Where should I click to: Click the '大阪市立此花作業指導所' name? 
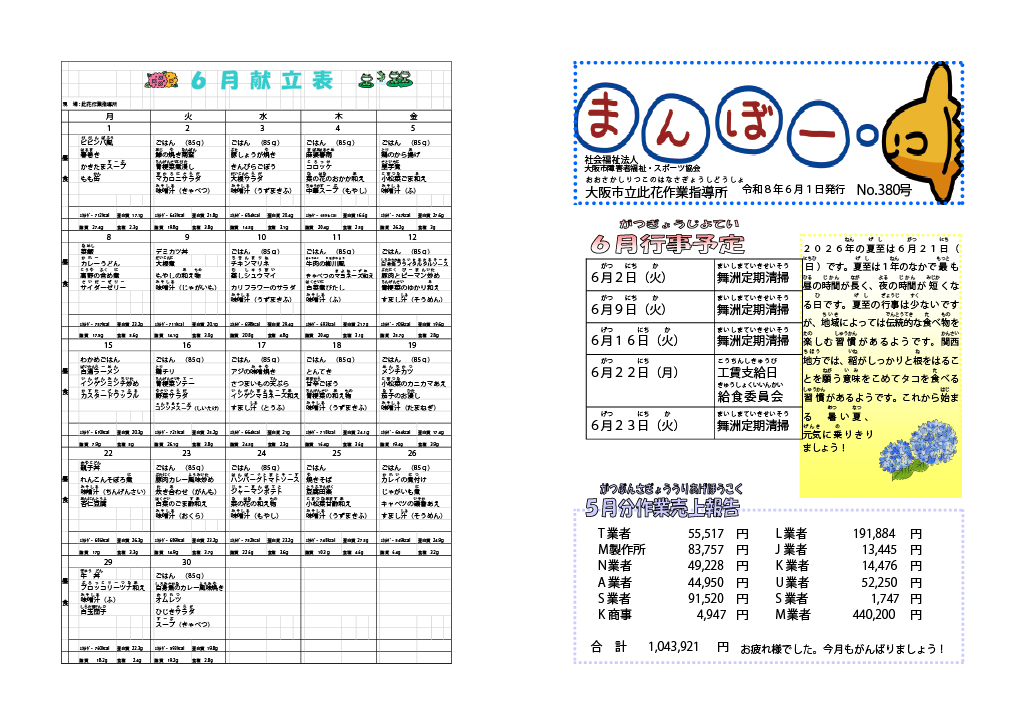656,193
